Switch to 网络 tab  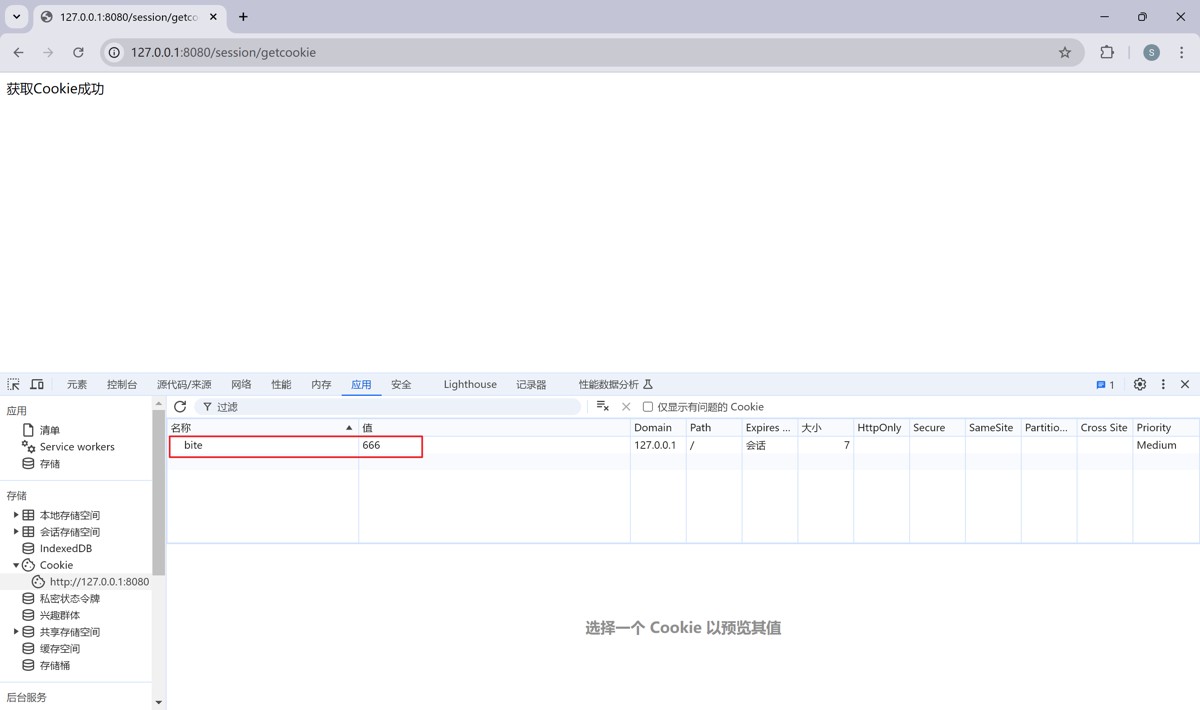click(x=241, y=384)
